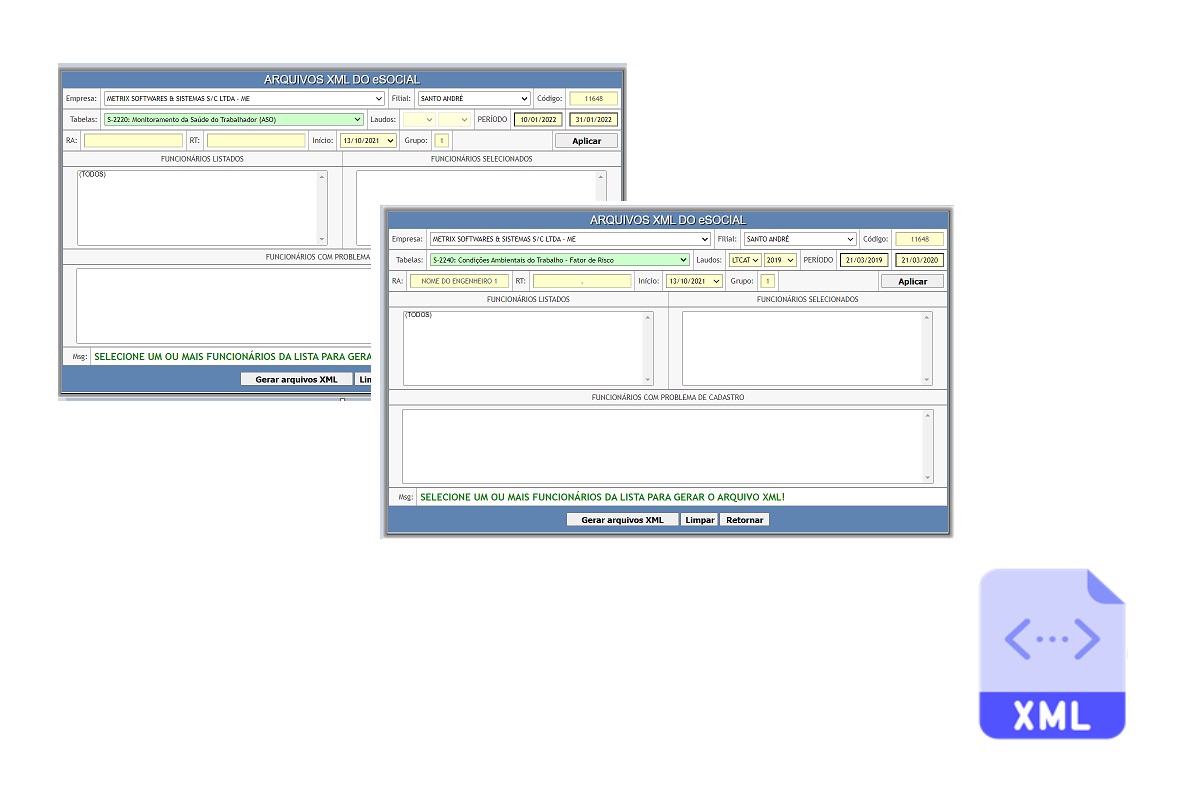Click the RA field with NOME DO ENGENHEIRO 1

pyautogui.click(x=460, y=281)
